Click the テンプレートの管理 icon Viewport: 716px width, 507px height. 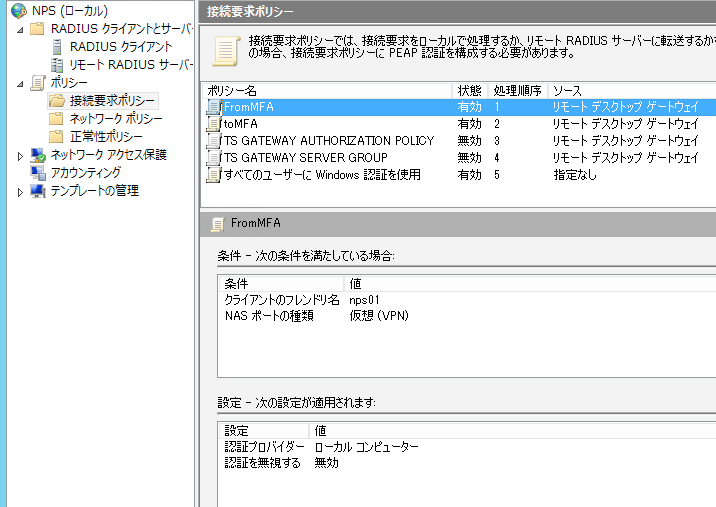coord(38,190)
